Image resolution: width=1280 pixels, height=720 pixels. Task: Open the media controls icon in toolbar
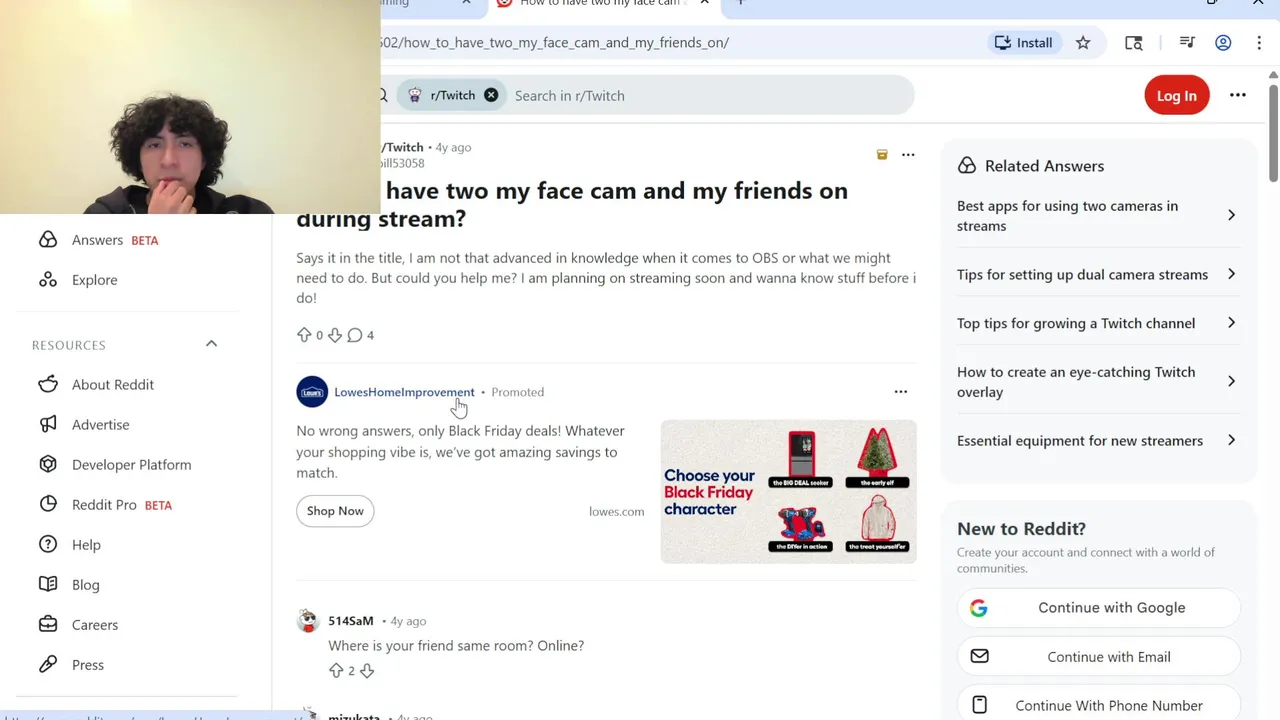[1187, 43]
